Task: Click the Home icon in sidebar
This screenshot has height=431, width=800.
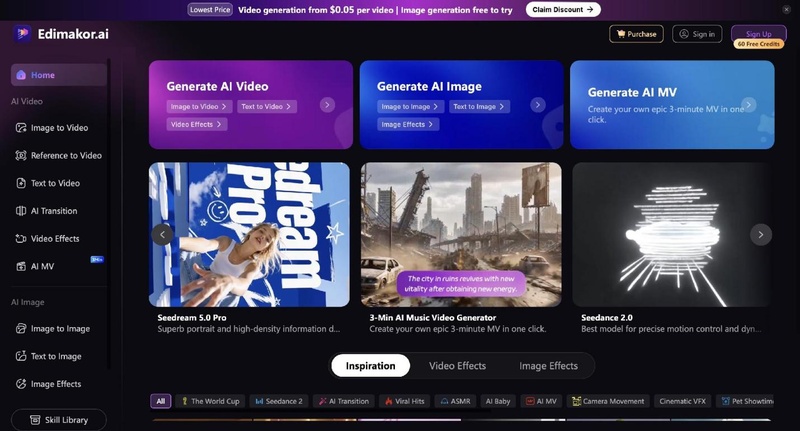Action: pos(21,75)
